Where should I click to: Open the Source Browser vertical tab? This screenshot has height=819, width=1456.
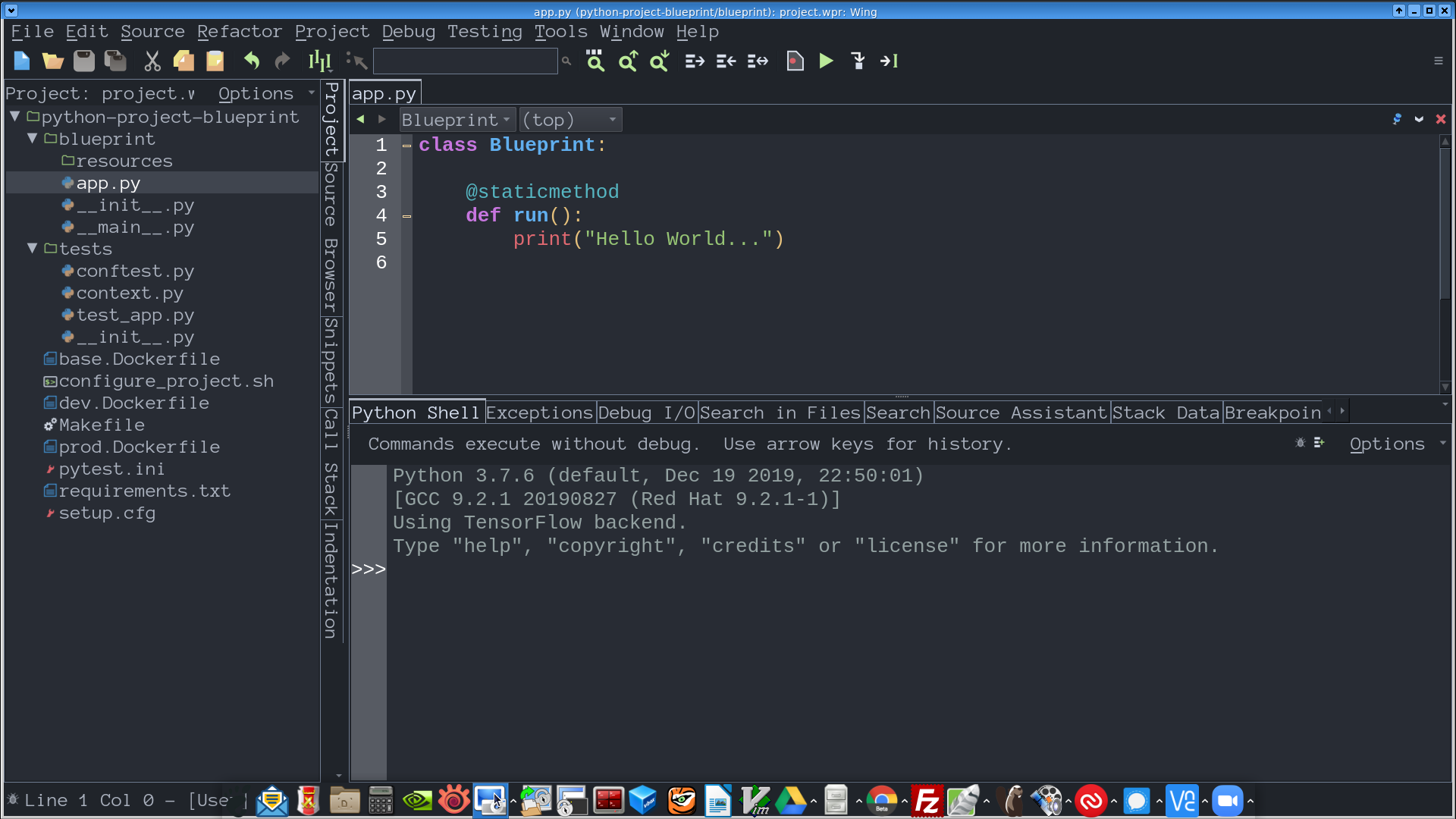click(x=331, y=237)
